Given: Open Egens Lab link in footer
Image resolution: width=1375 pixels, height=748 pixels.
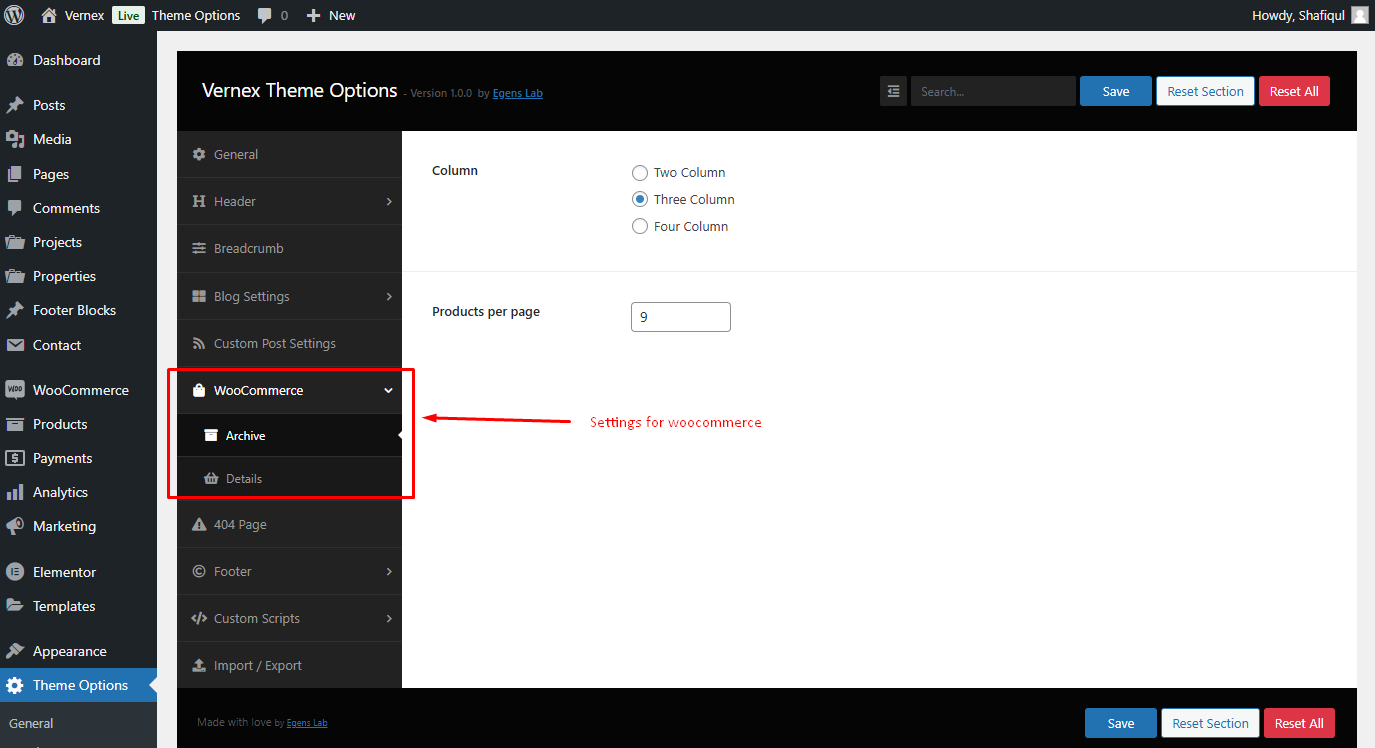Looking at the screenshot, I should [x=307, y=722].
